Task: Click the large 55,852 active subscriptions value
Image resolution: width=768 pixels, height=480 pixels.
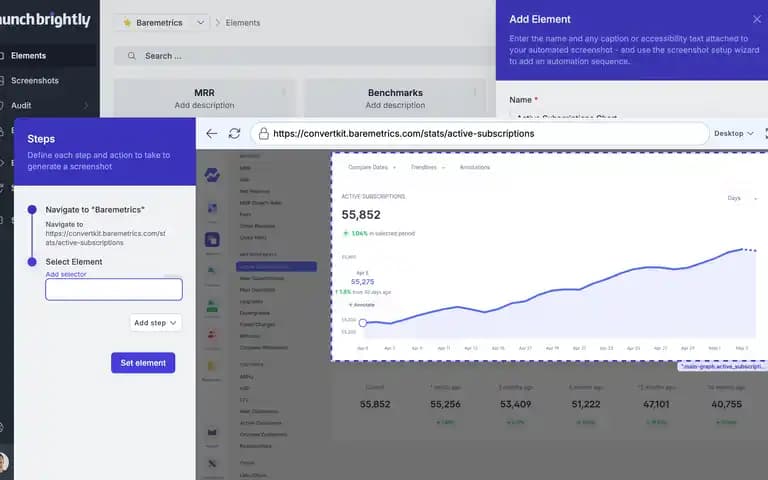Action: [361, 215]
